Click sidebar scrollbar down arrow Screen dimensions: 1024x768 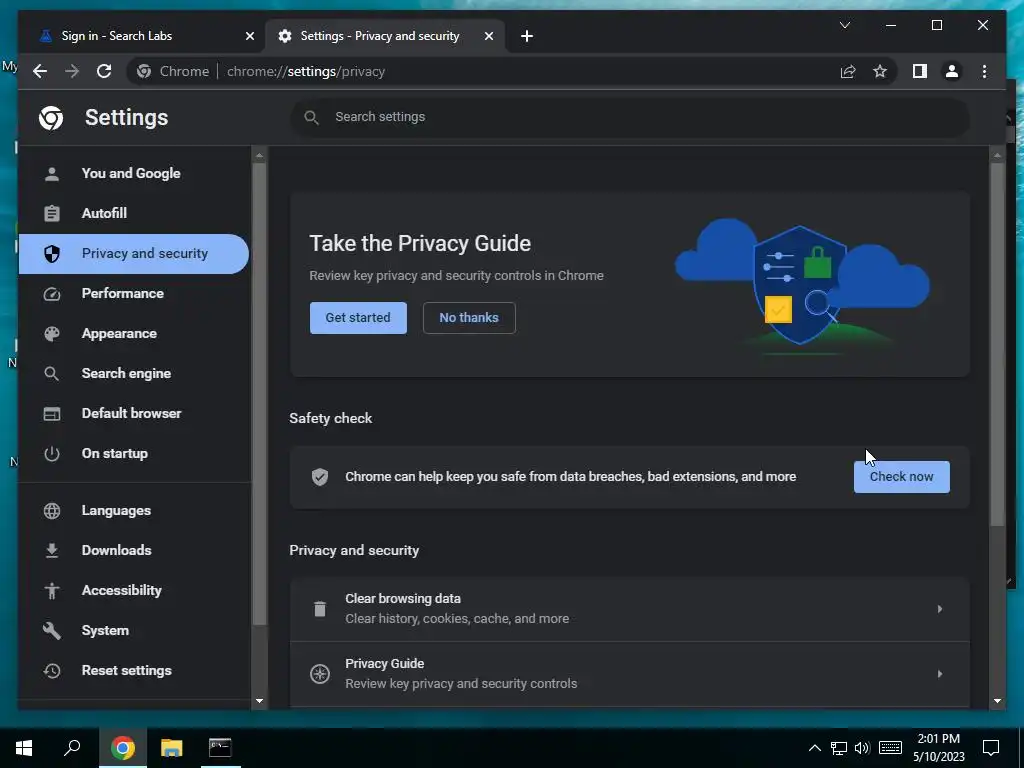[259, 701]
